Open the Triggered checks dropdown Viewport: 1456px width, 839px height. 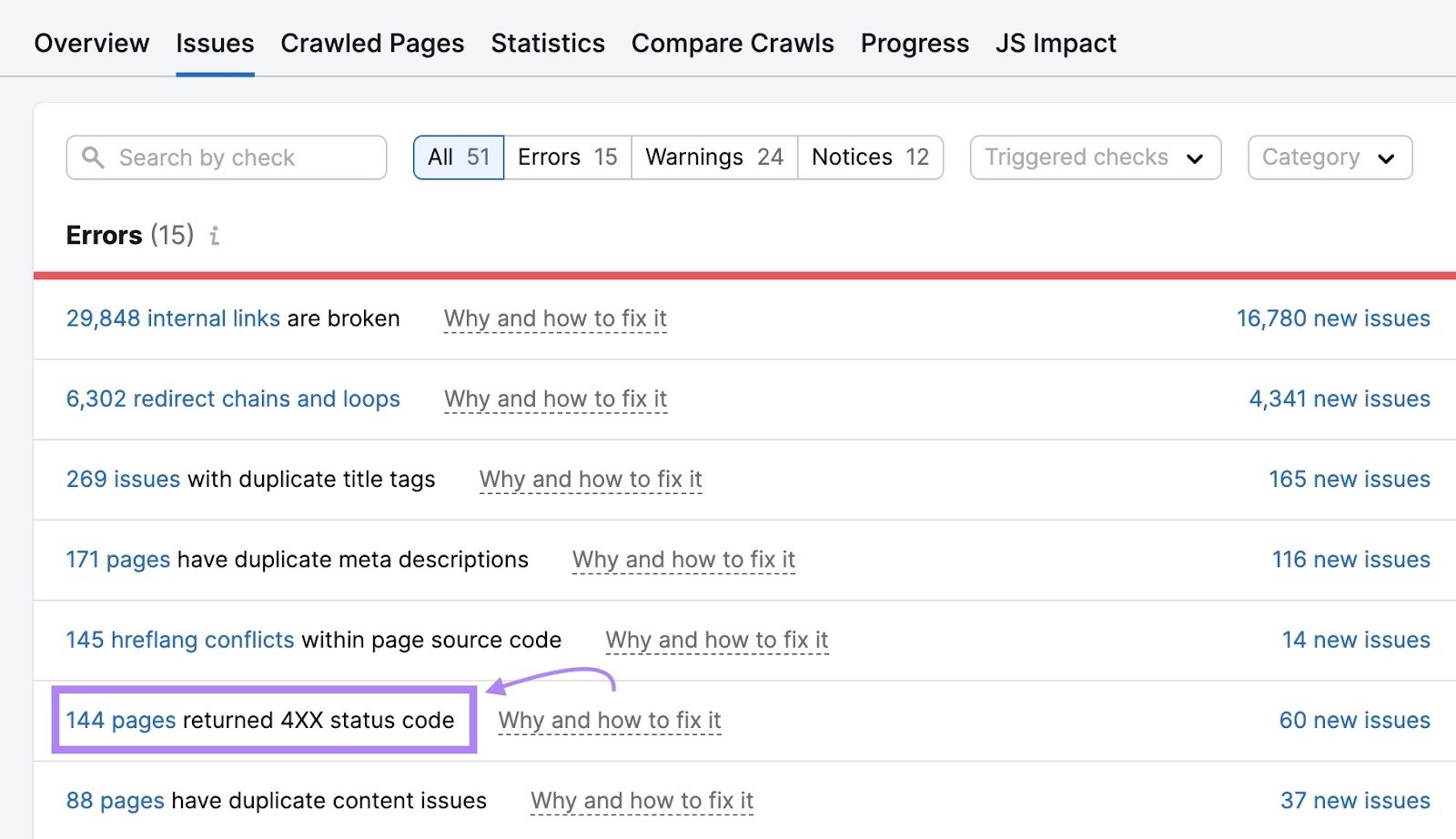(x=1095, y=157)
